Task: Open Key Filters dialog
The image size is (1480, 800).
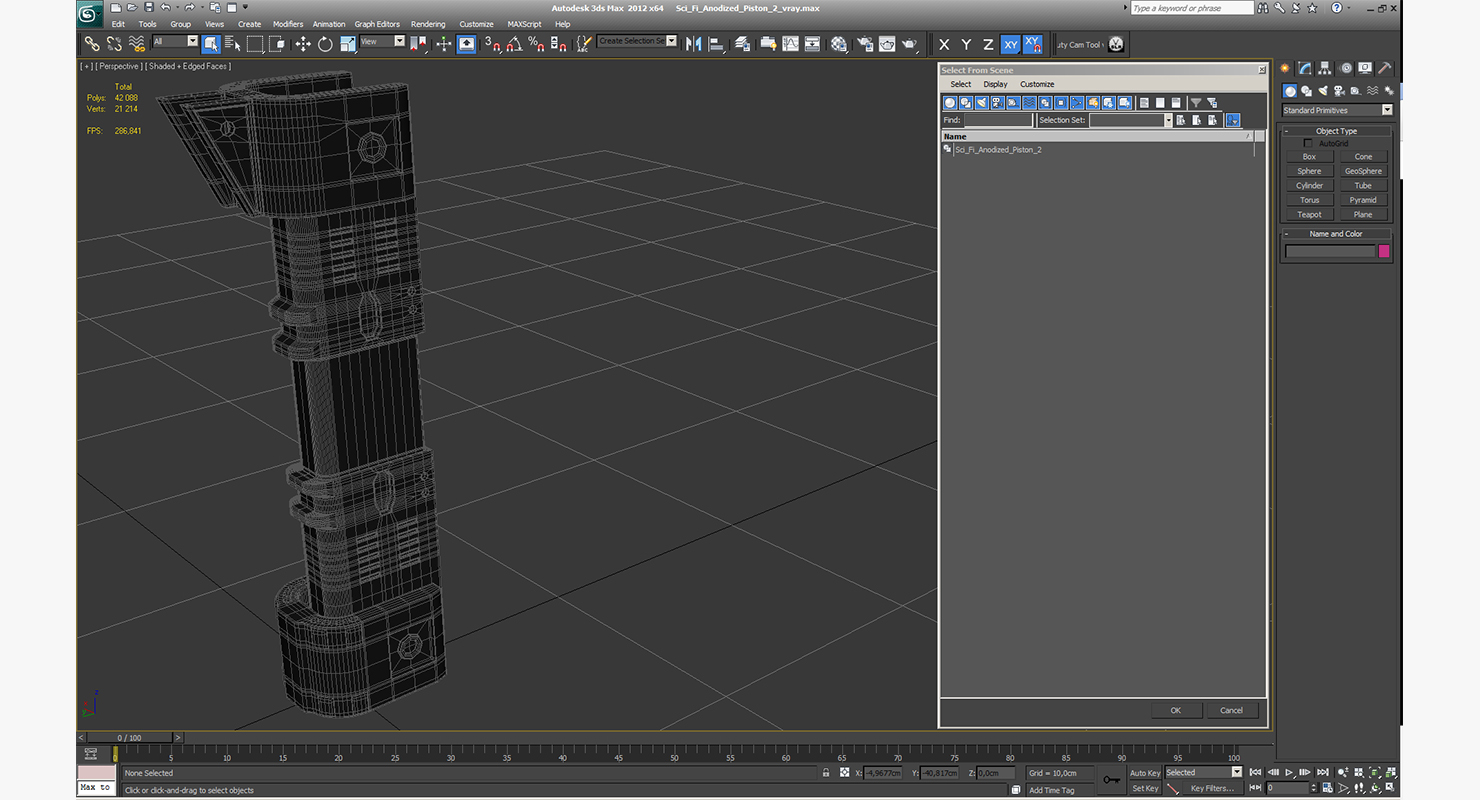Action: (x=1212, y=788)
